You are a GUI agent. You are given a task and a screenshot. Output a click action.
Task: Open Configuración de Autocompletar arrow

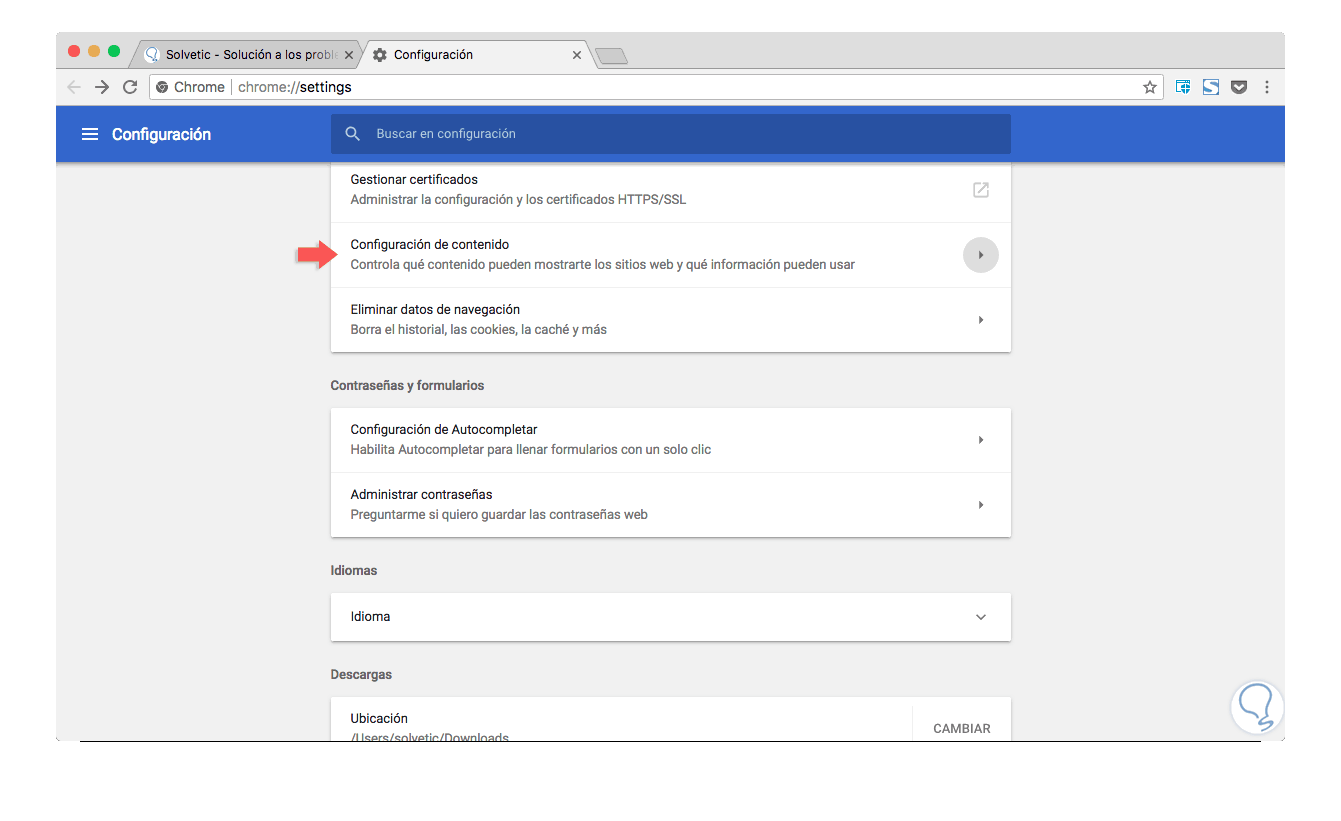click(981, 440)
